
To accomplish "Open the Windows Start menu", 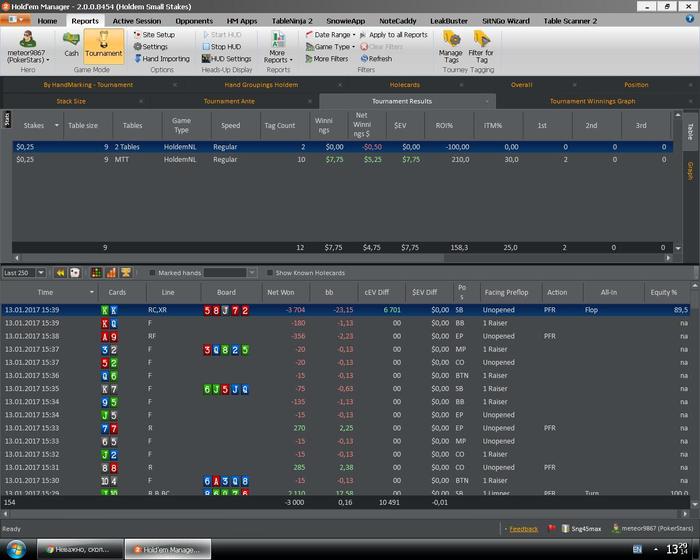I will (x=16, y=549).
